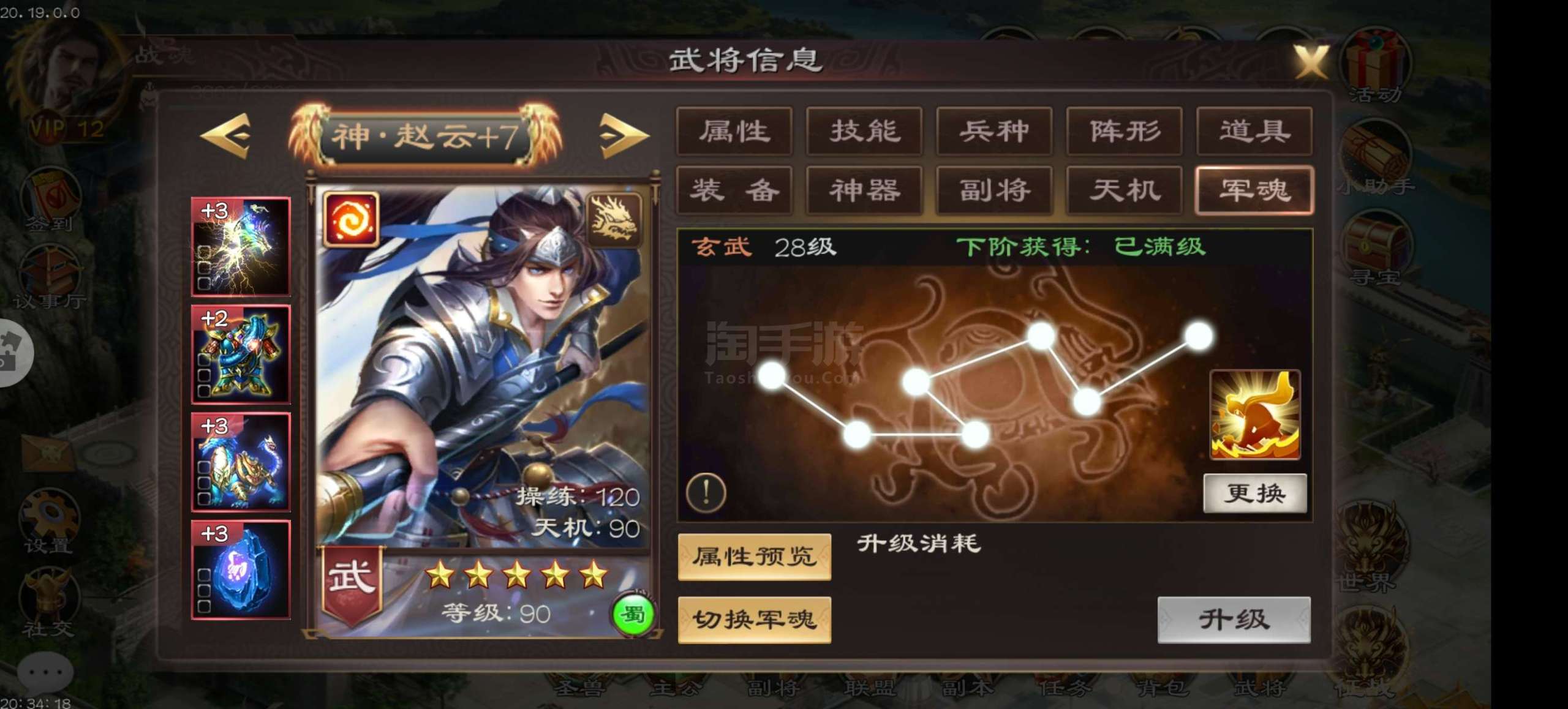This screenshot has height=709, width=1568.
Task: Click the green 蜀 faction badge
Action: tap(633, 613)
